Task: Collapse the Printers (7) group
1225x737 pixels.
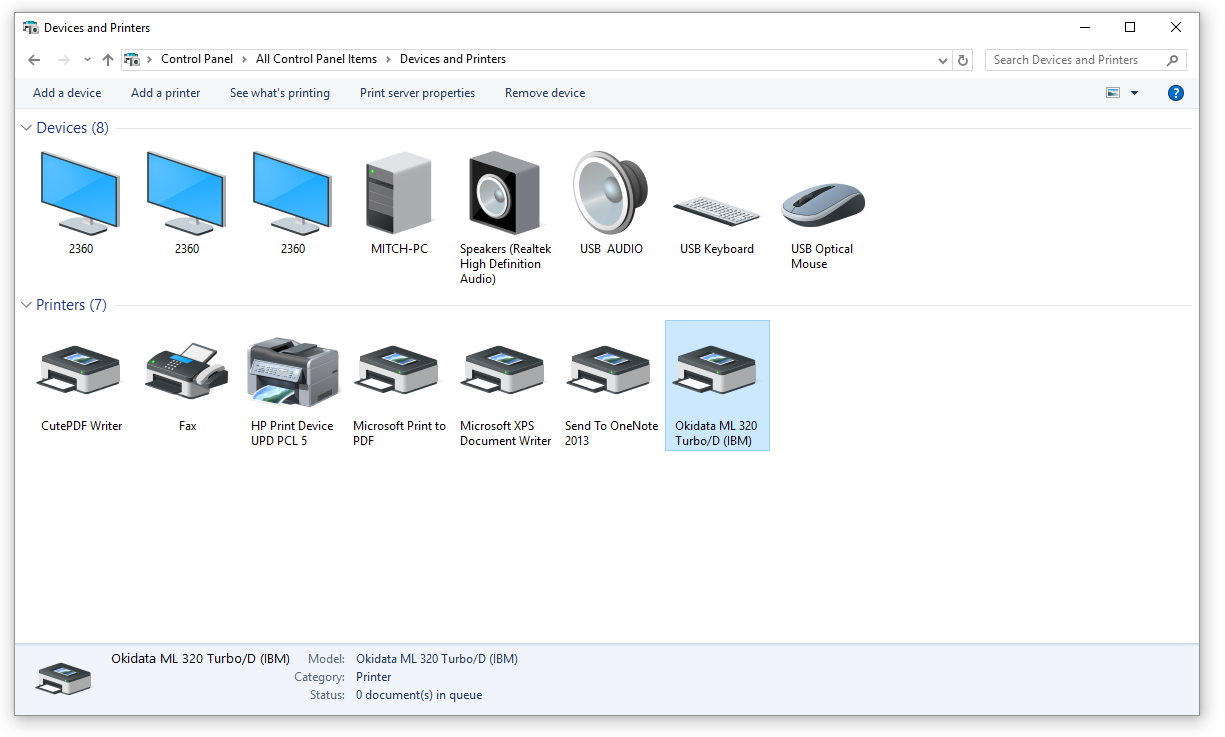Action: click(26, 305)
